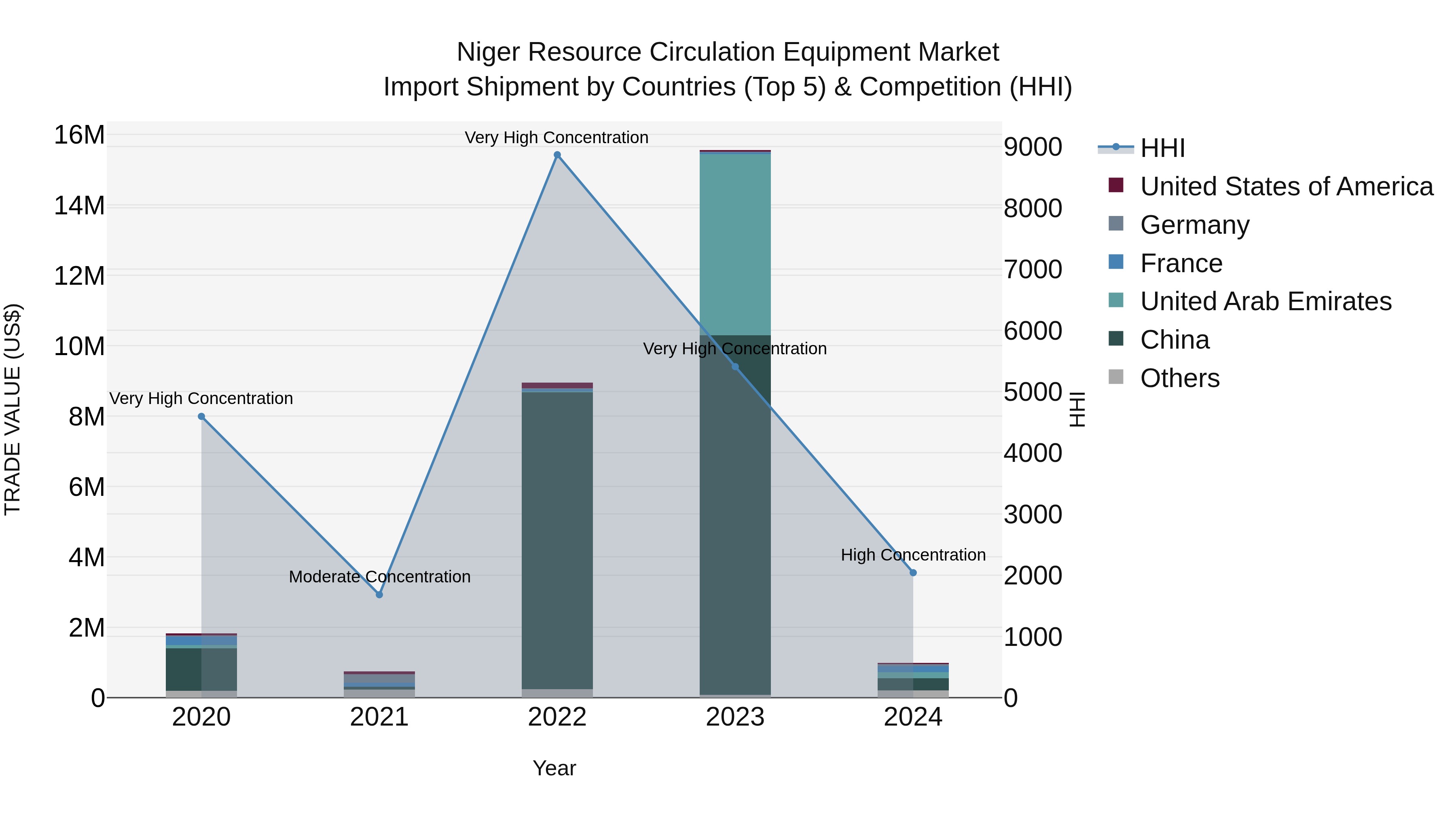Click the China segment of 2020 bar
This screenshot has height=819, width=1456.
point(201,669)
